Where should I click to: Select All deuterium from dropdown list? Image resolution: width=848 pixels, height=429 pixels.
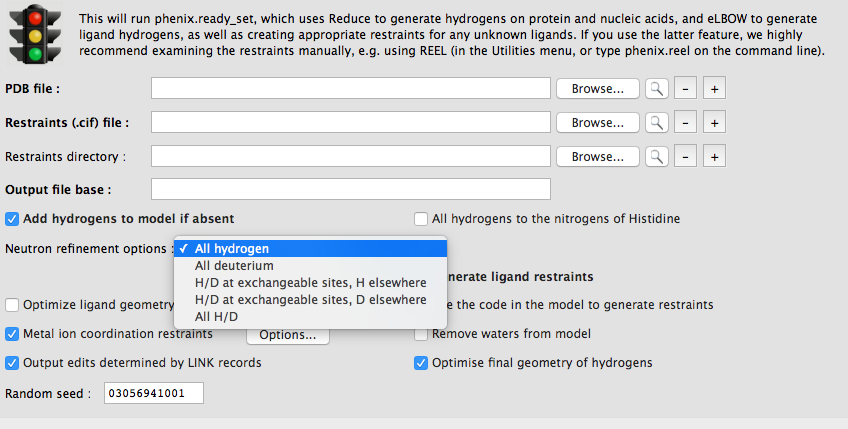tap(234, 266)
